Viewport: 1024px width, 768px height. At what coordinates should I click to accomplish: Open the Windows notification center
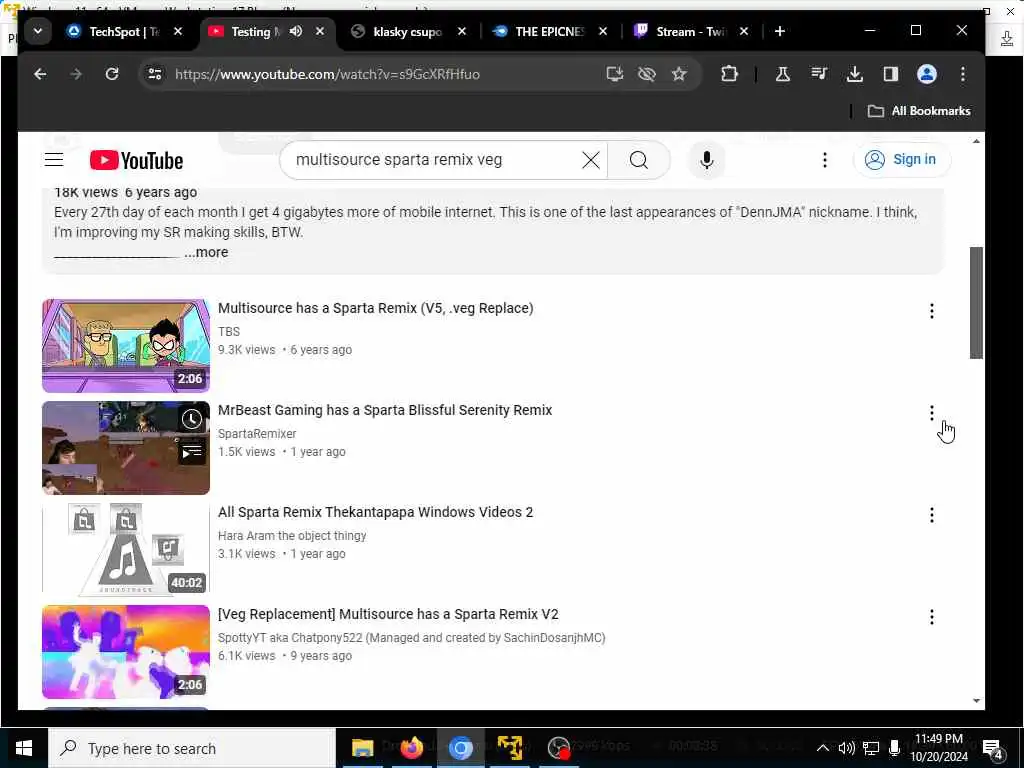993,748
